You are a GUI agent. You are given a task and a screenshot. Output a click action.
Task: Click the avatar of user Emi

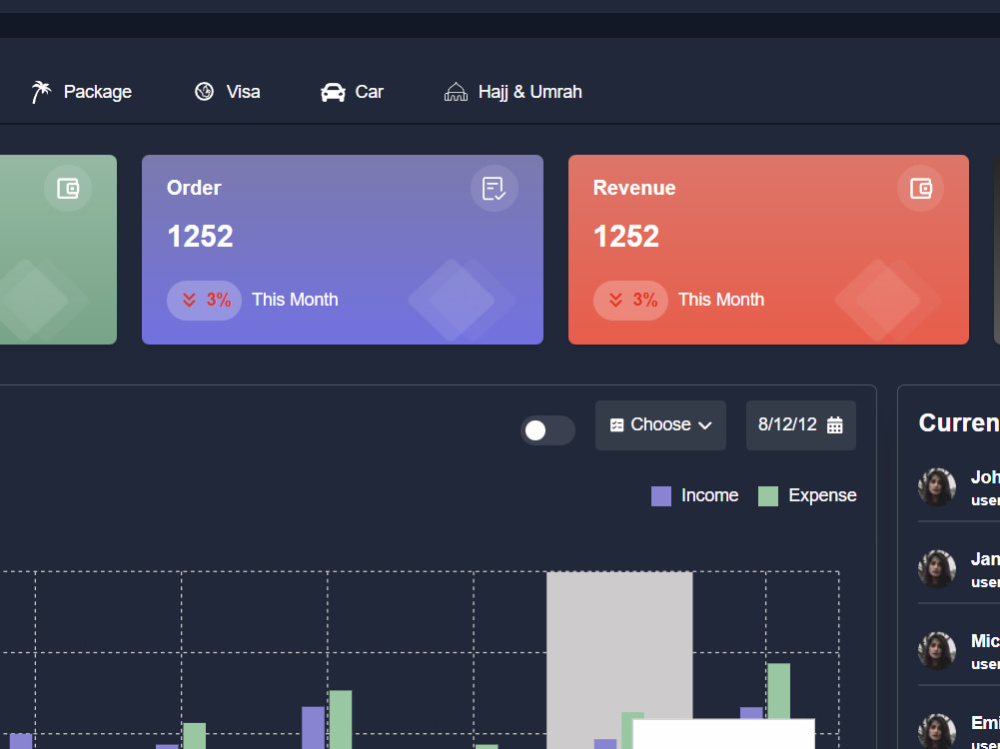coord(937,732)
